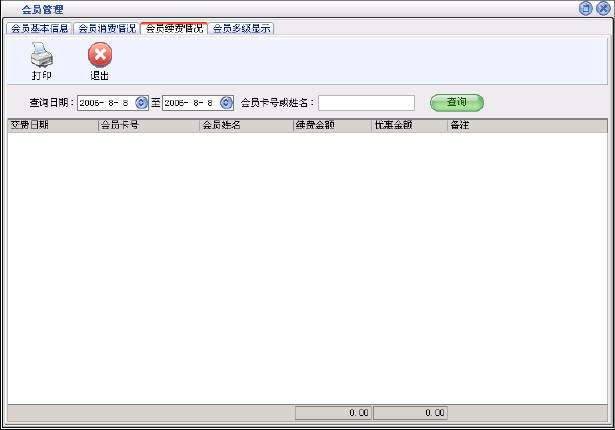Open the 会员消费情况 tab
The height and width of the screenshot is (430, 615).
pos(107,28)
